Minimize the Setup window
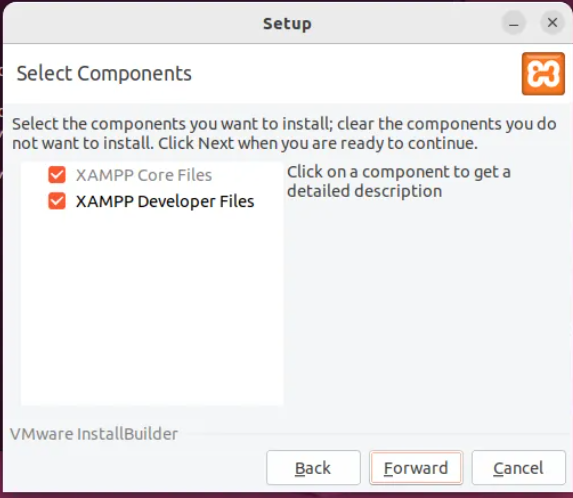Image resolution: width=573 pixels, height=498 pixels. [x=514, y=23]
